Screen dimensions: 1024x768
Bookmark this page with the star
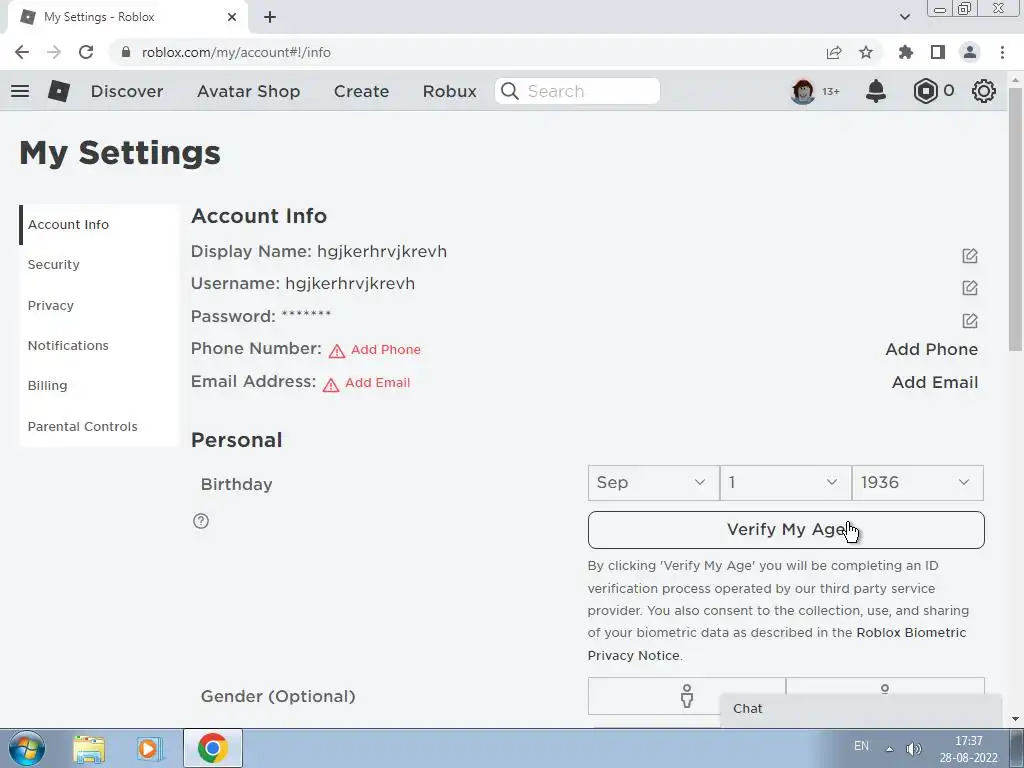866,52
